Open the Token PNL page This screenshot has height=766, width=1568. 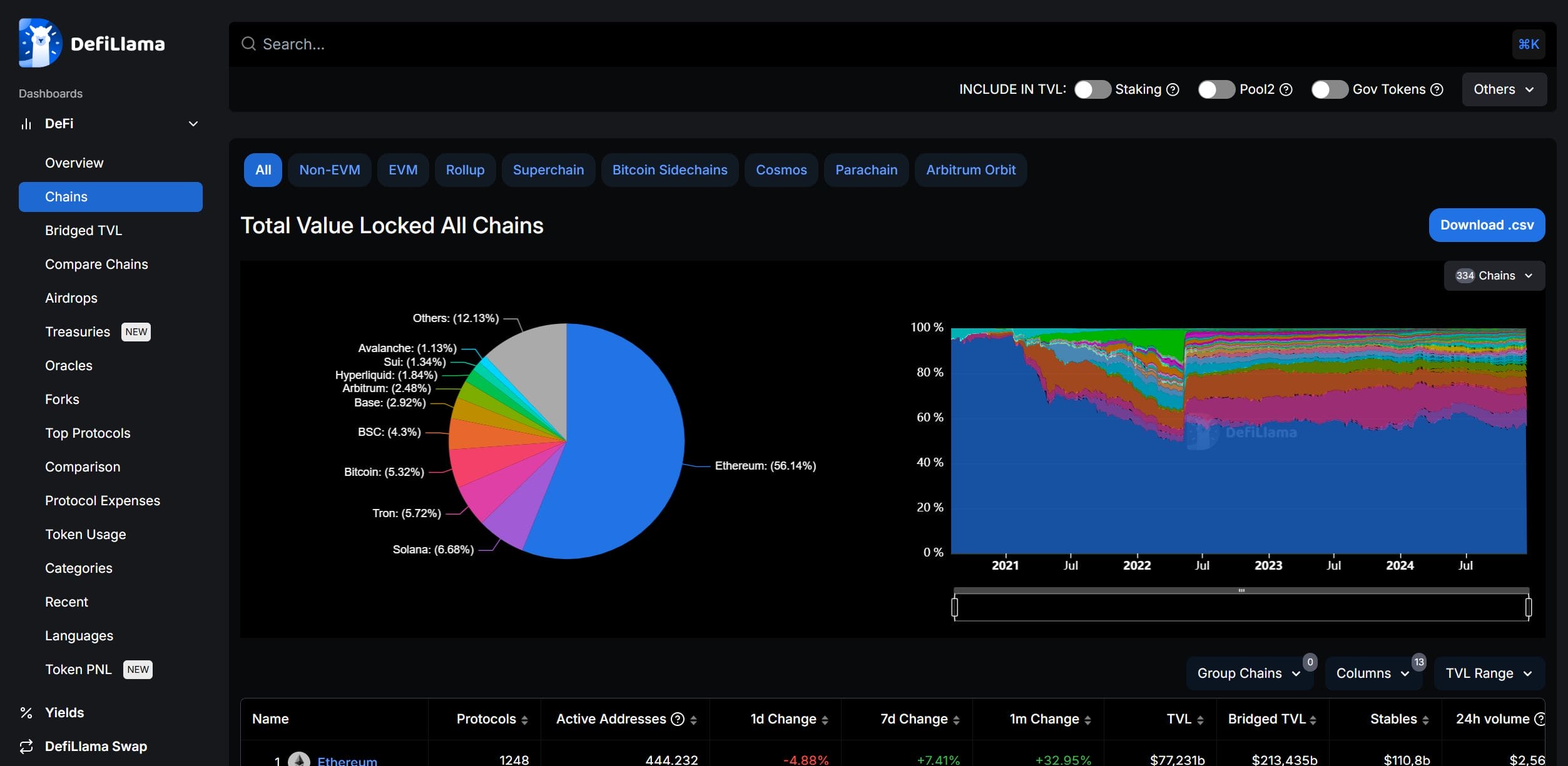click(x=78, y=670)
